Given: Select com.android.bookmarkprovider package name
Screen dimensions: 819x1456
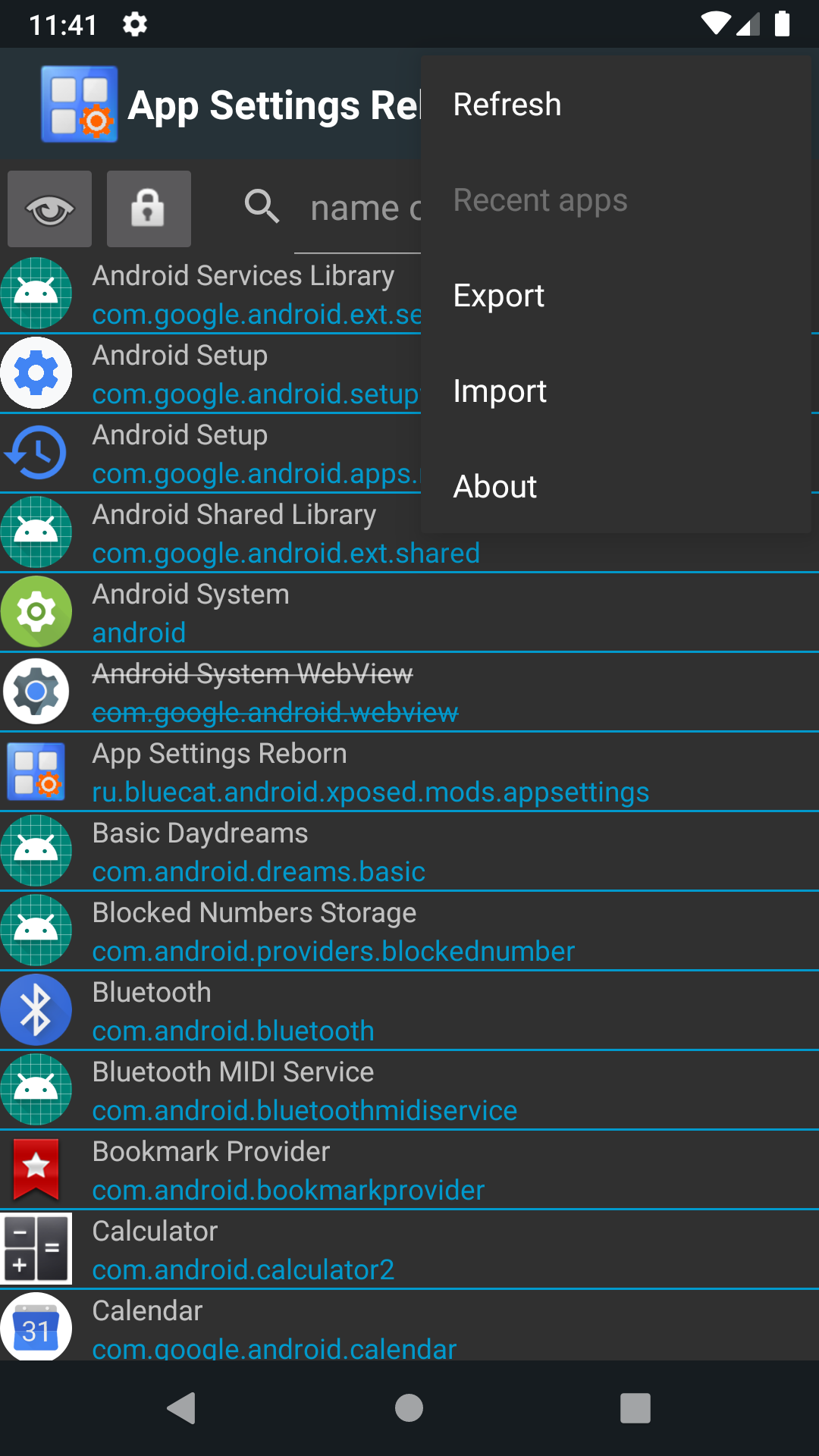Looking at the screenshot, I should point(288,1191).
